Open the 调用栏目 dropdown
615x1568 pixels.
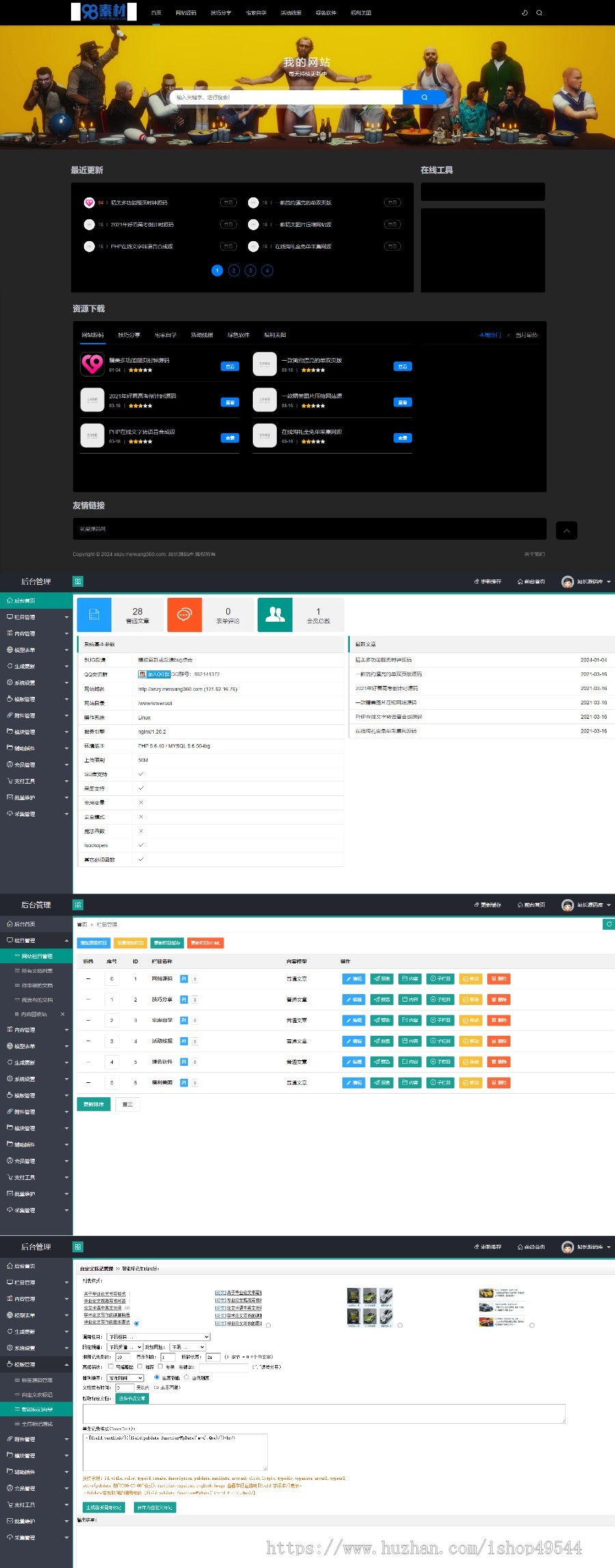click(159, 1336)
